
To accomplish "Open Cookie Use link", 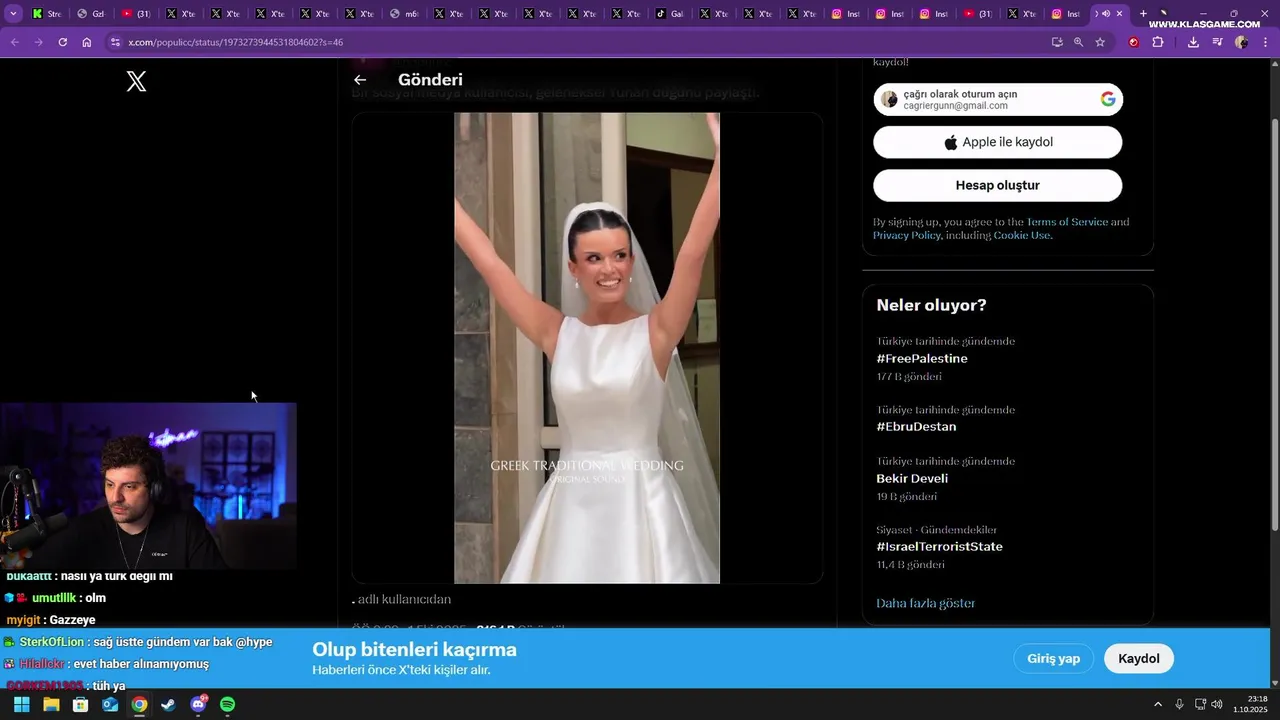I will point(1021,235).
